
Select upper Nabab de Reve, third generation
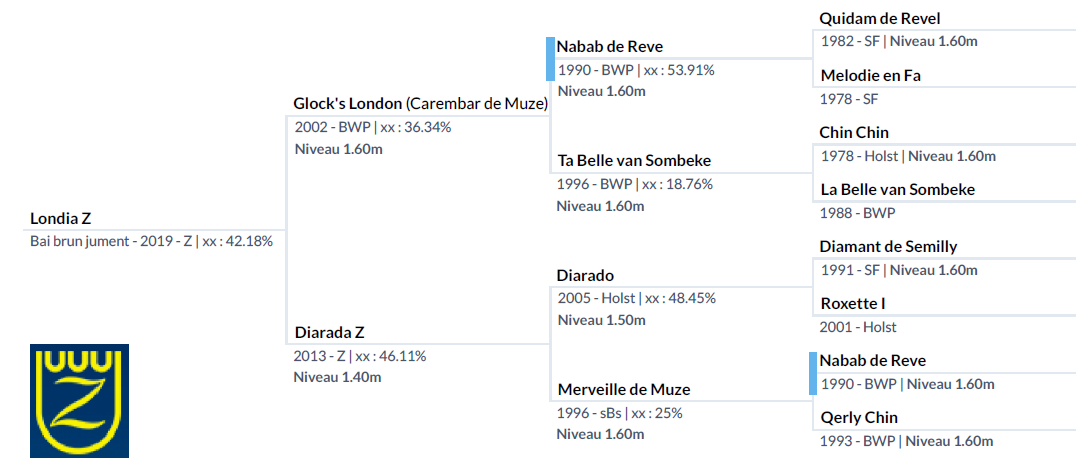pyautogui.click(x=610, y=47)
